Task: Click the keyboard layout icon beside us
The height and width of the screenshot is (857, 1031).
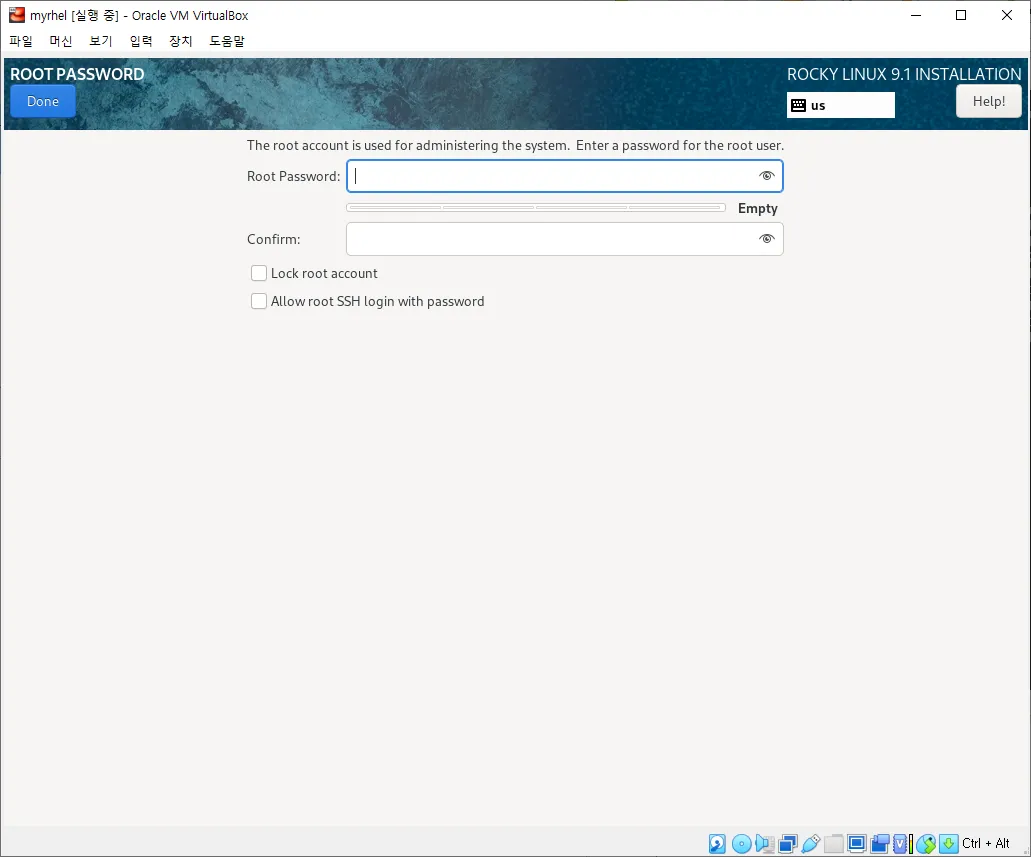Action: pos(798,105)
